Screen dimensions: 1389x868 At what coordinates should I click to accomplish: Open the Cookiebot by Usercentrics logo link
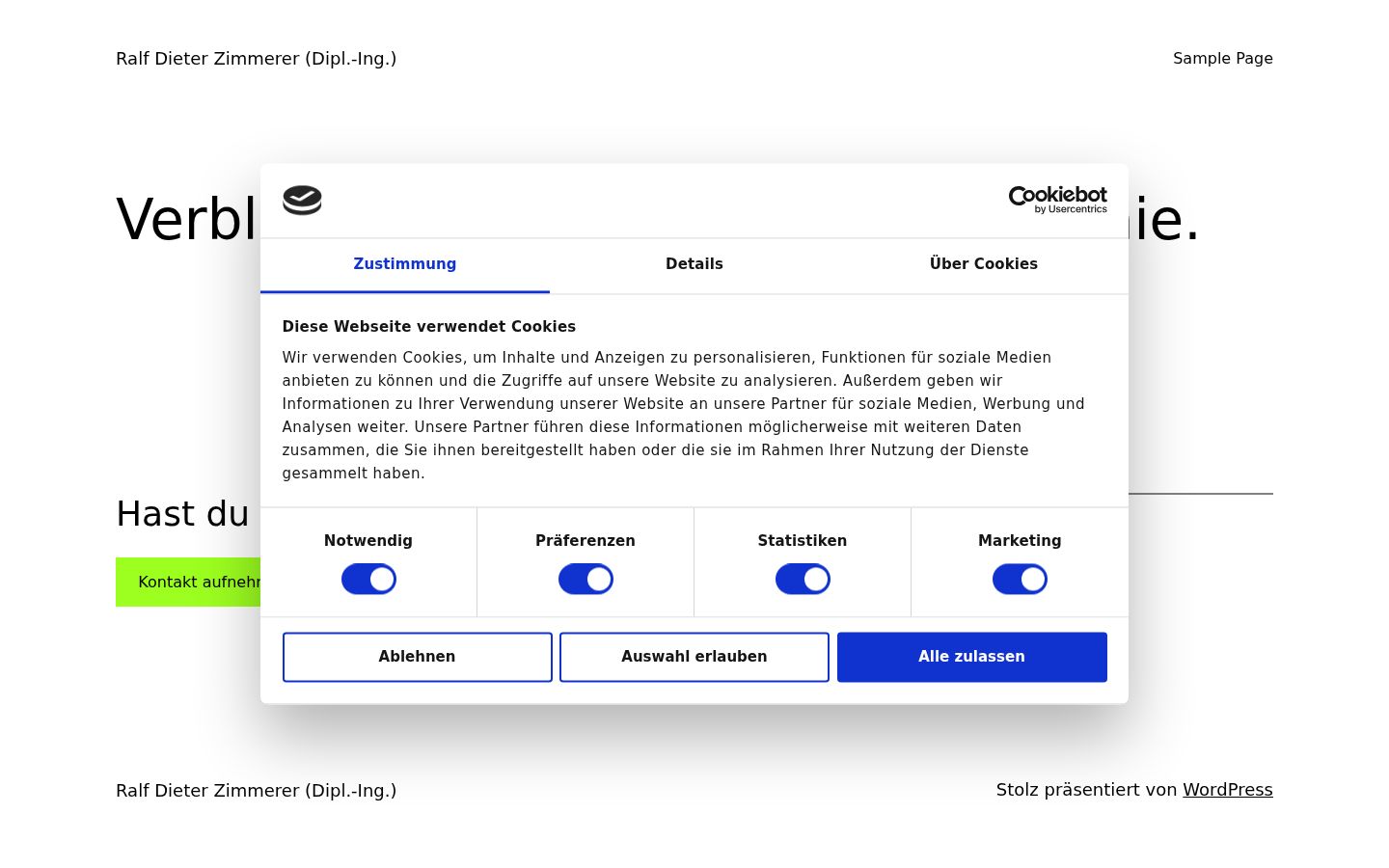[x=1057, y=200]
